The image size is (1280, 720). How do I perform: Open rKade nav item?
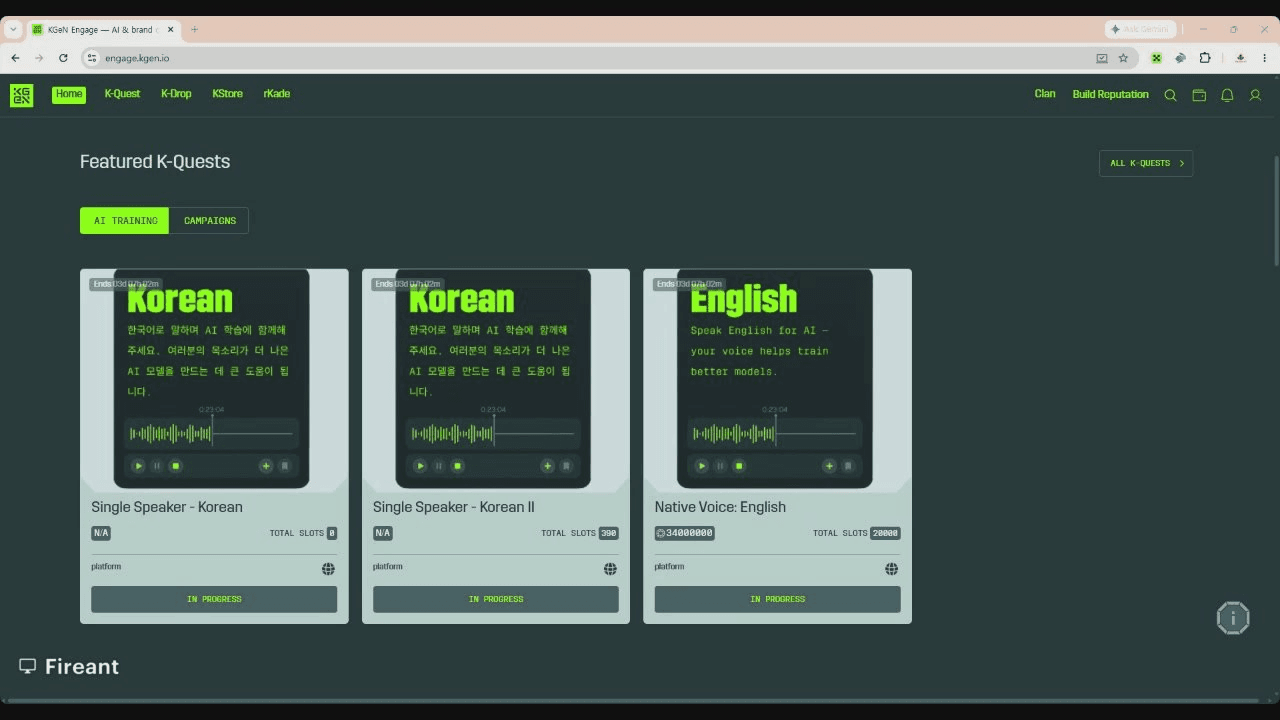277,94
